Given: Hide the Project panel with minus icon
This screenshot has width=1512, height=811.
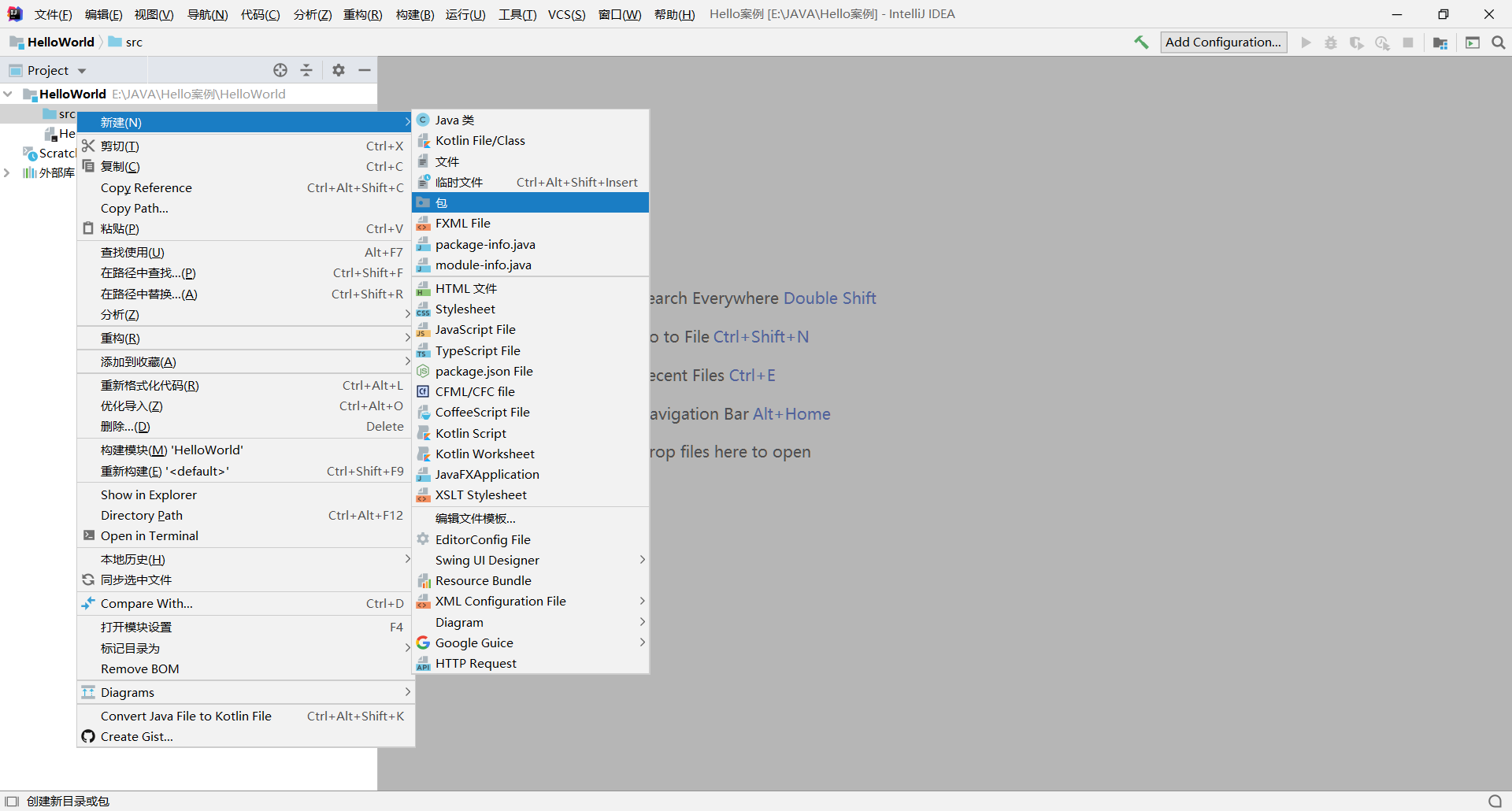Looking at the screenshot, I should coord(365,70).
